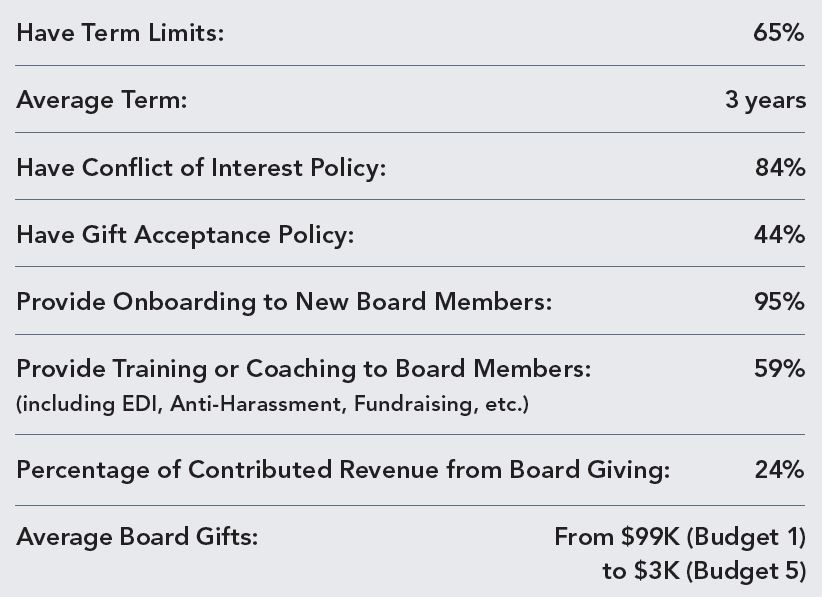Click "Provide Training or Coaching to Board Members:"
The height and width of the screenshot is (597, 822).
click(304, 369)
